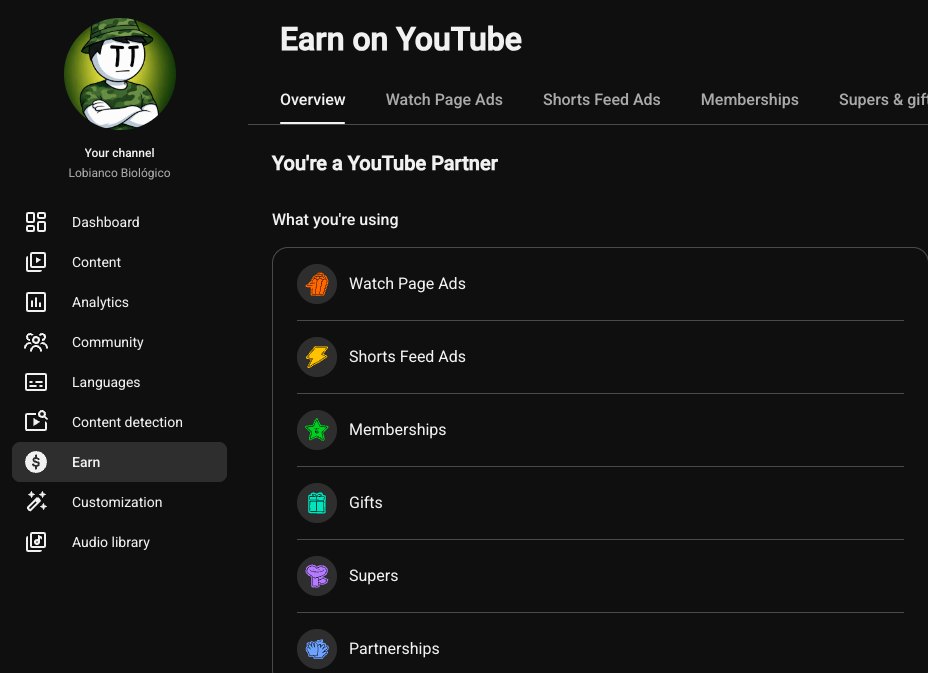This screenshot has height=673, width=928.
Task: Click the teal Gifts box icon
Action: coord(317,503)
